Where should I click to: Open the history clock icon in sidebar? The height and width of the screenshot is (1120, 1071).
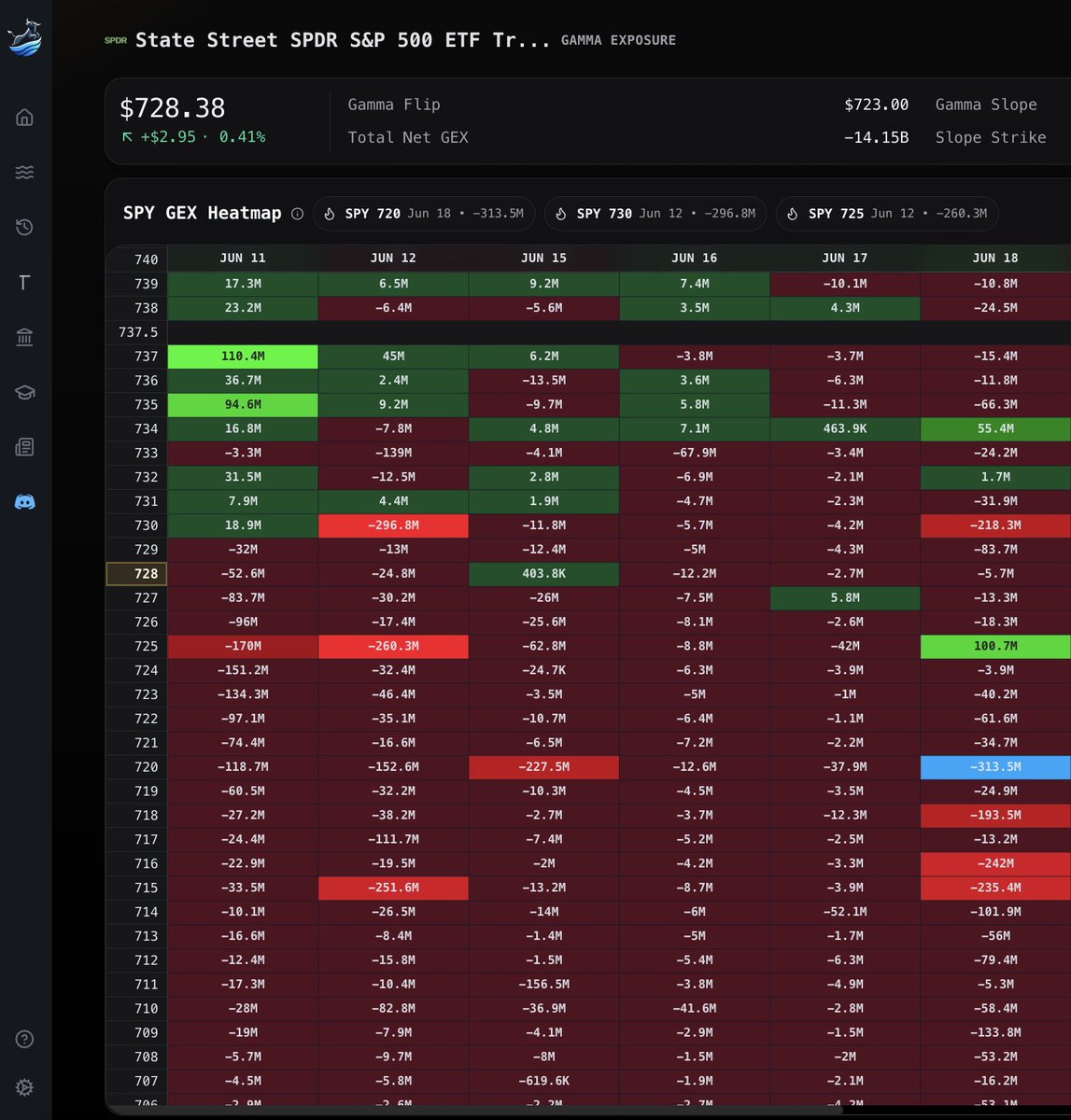25,228
